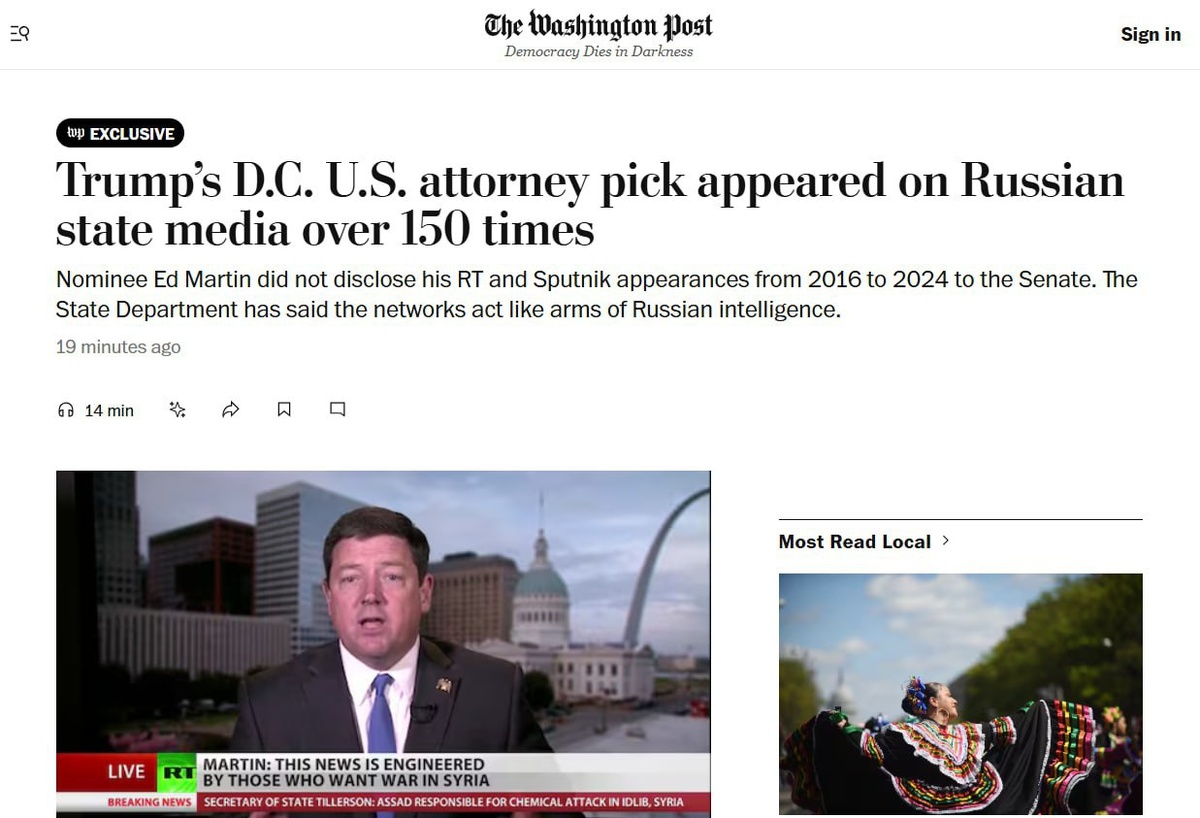
Task: Click the article headline about Trump's attorney pick
Action: click(x=590, y=205)
